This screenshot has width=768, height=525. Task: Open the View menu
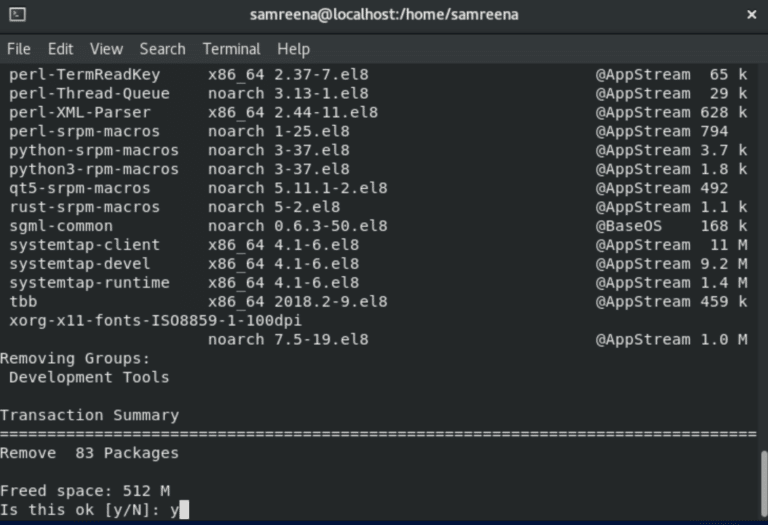106,49
